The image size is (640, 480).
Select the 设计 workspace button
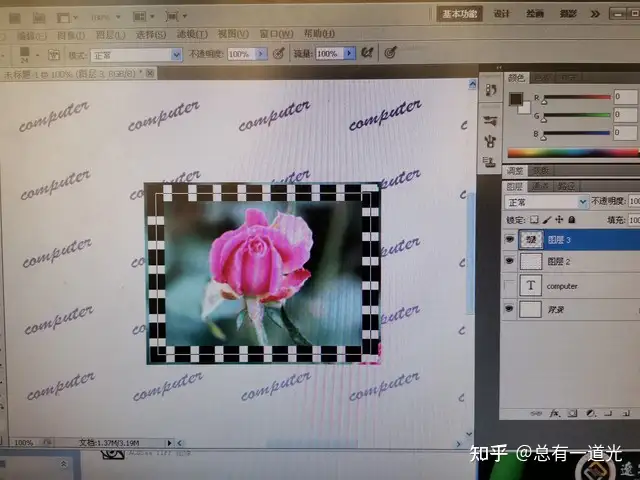click(502, 14)
